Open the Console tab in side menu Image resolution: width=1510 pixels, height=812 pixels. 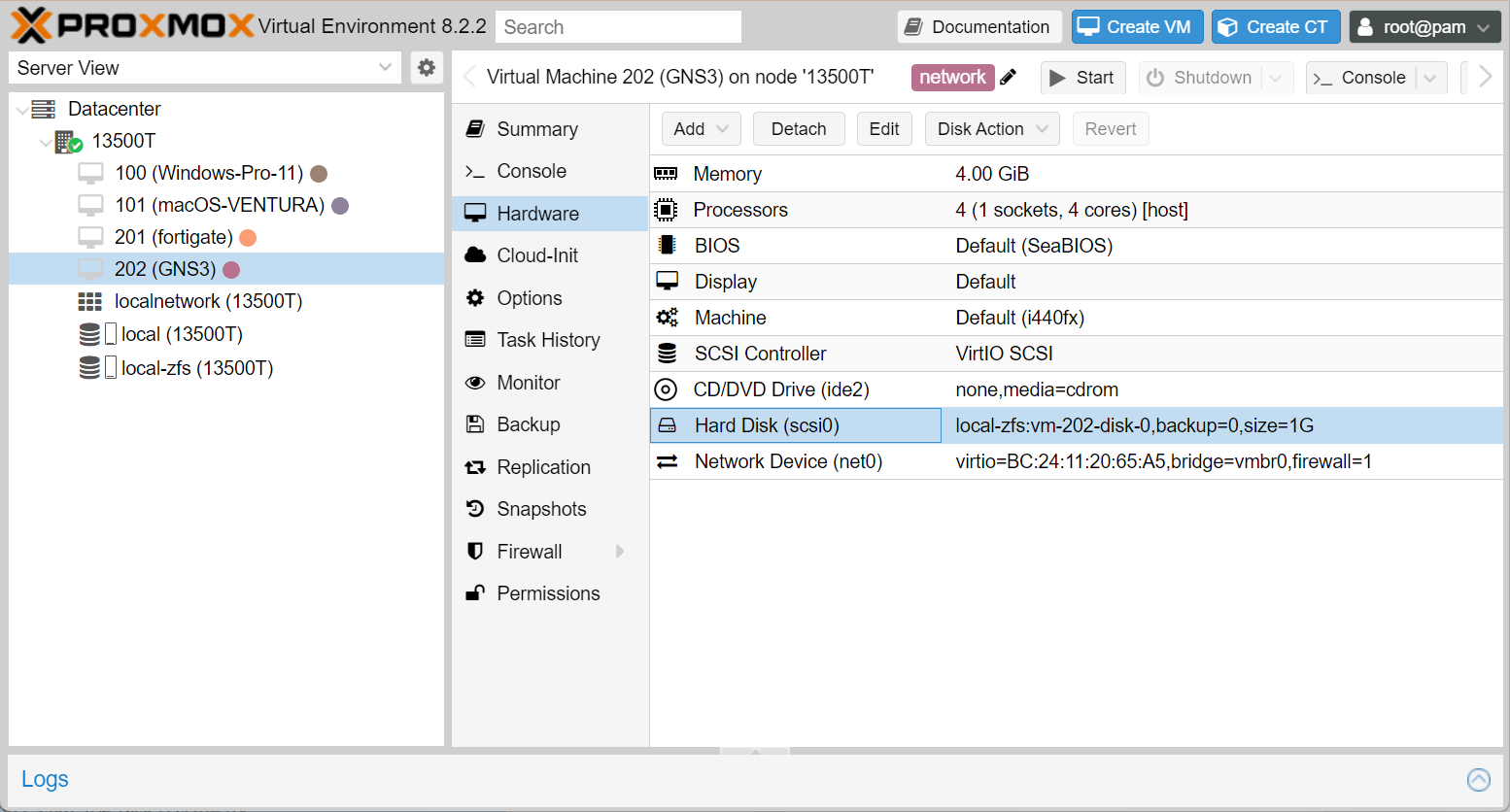[550, 171]
